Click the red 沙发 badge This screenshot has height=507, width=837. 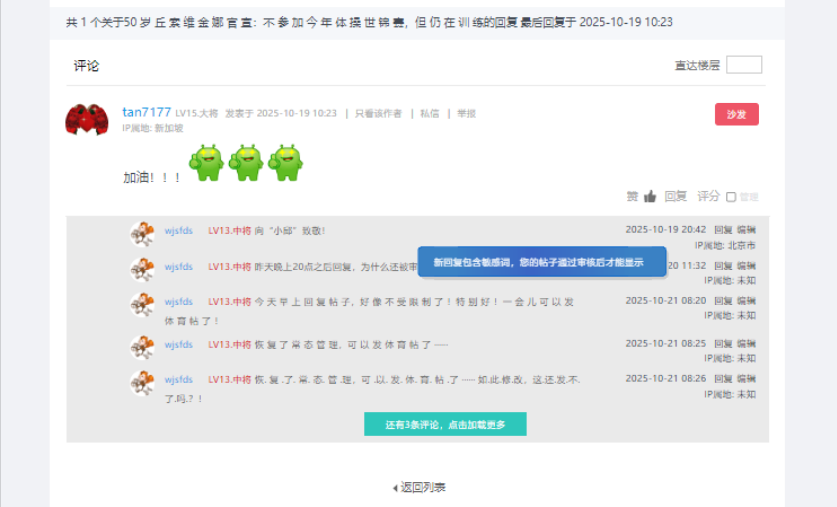(737, 114)
